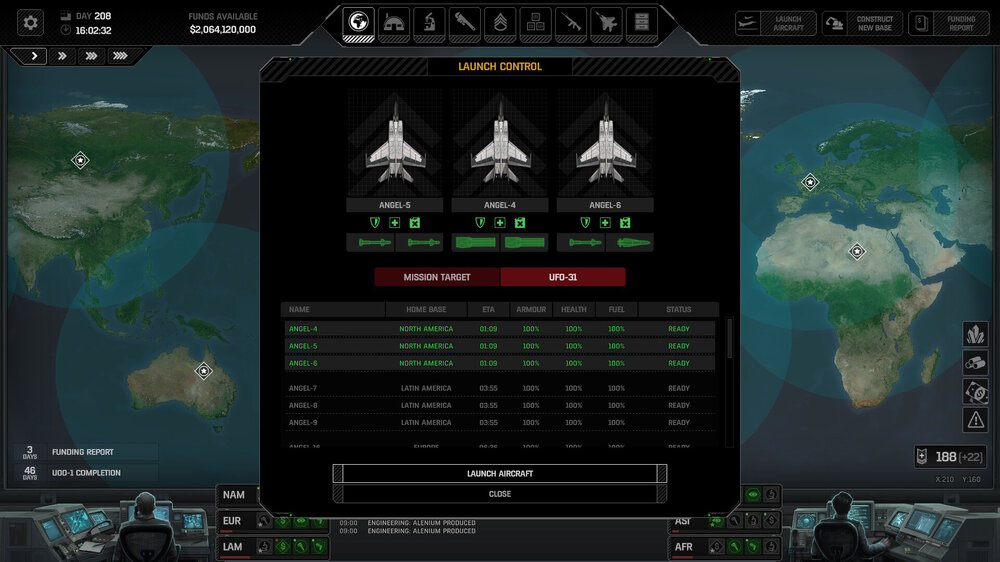1000x562 pixels.
Task: Open the settings gear menu
Action: pyautogui.click(x=30, y=23)
